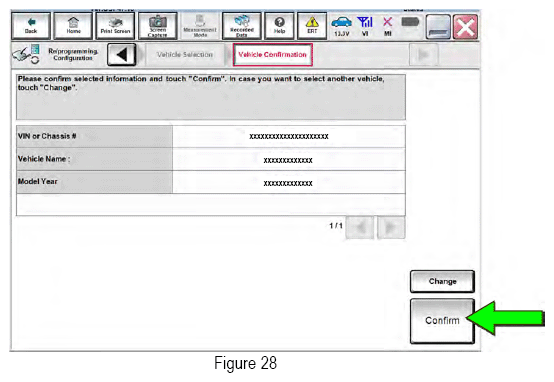Click the confirm instructions message box
The height and width of the screenshot is (382, 554).
click(211, 97)
